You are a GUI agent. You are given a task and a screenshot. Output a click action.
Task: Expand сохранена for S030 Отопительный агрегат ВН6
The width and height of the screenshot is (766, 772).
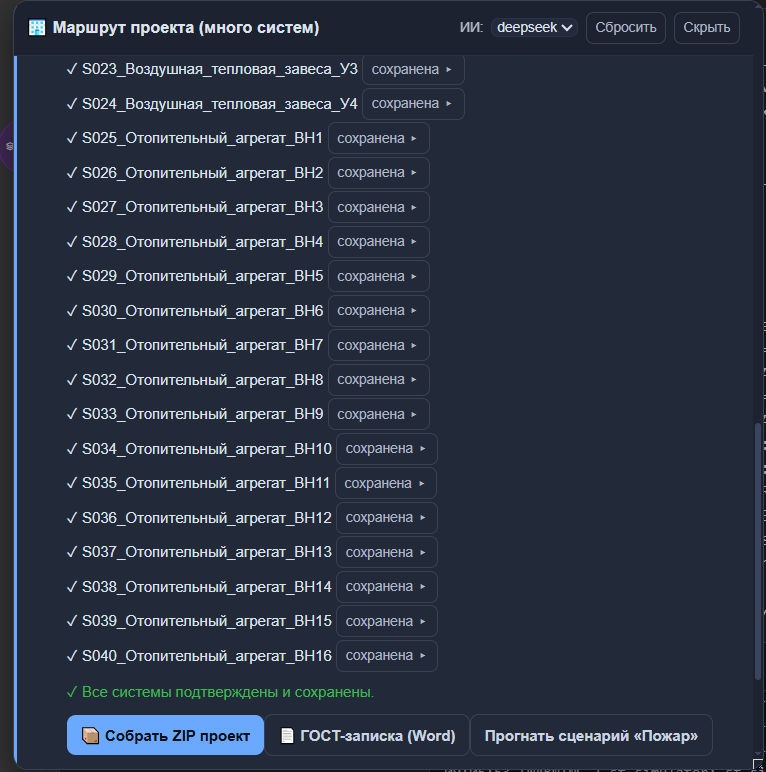pyautogui.click(x=379, y=311)
